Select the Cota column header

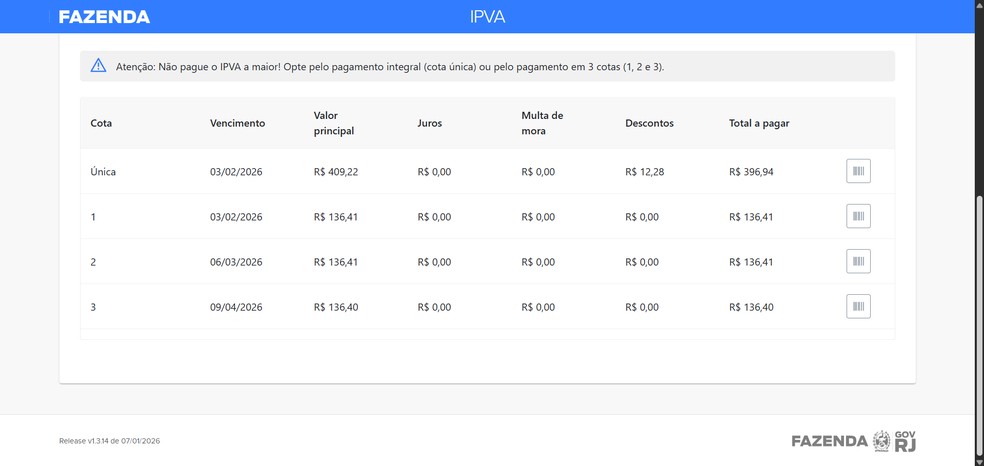[101, 123]
